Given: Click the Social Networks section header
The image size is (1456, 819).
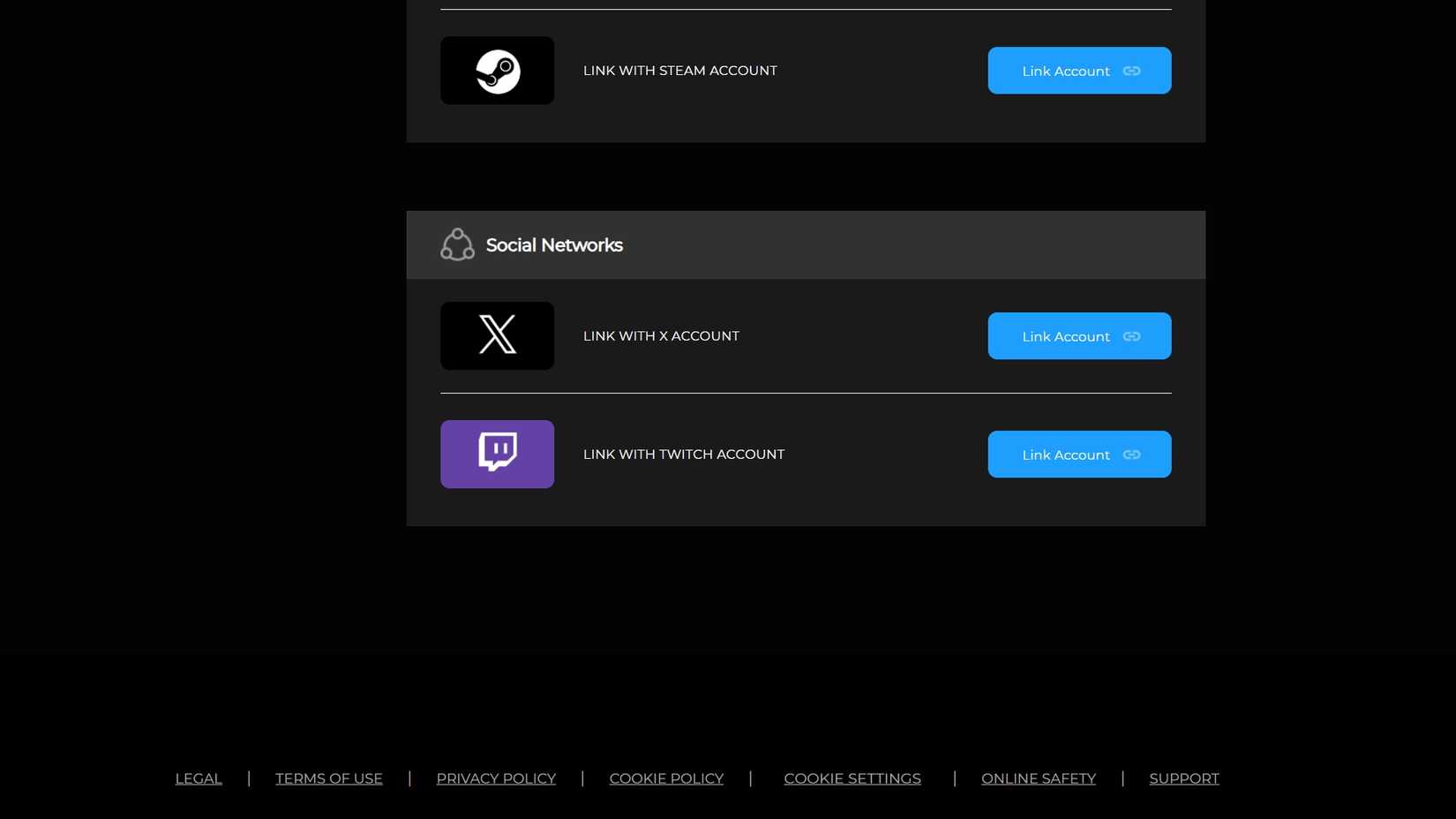Looking at the screenshot, I should tap(554, 244).
